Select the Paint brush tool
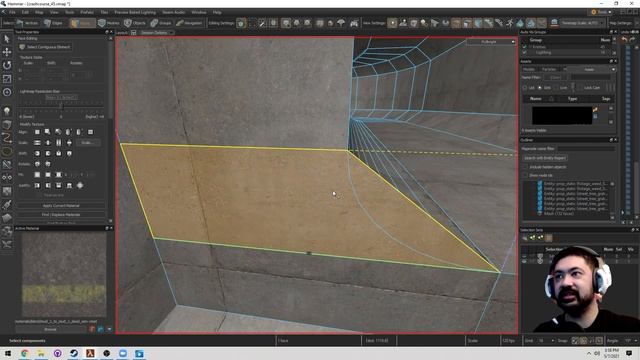 tap(7, 204)
